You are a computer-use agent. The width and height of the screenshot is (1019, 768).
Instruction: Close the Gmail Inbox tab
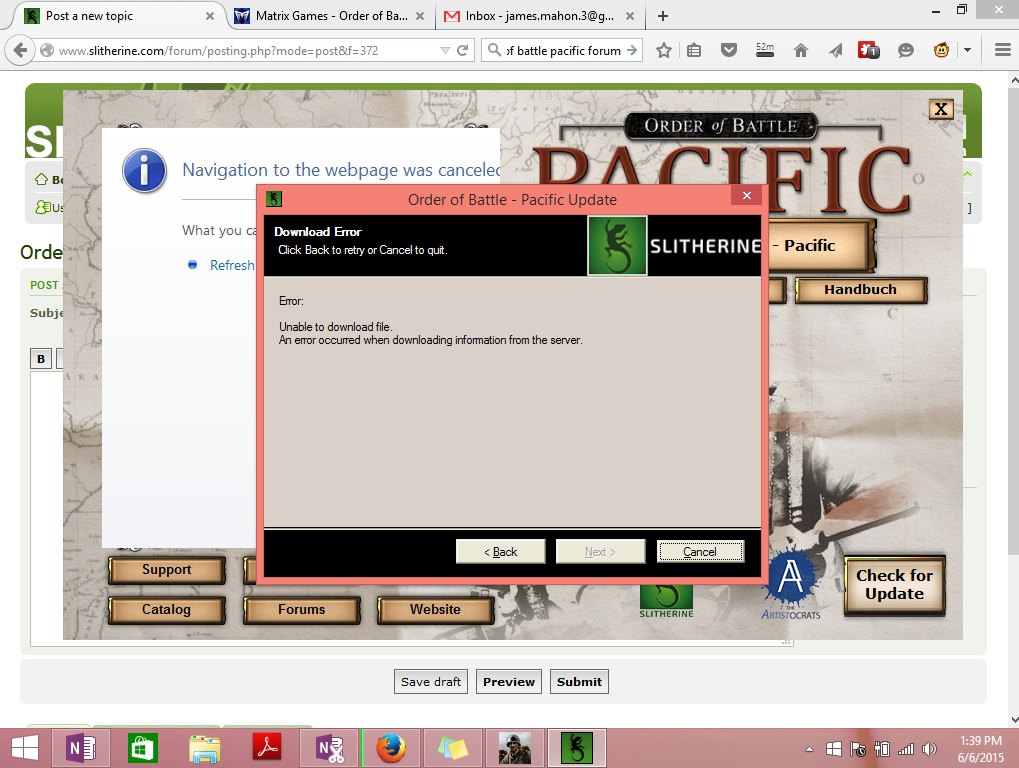(x=630, y=16)
